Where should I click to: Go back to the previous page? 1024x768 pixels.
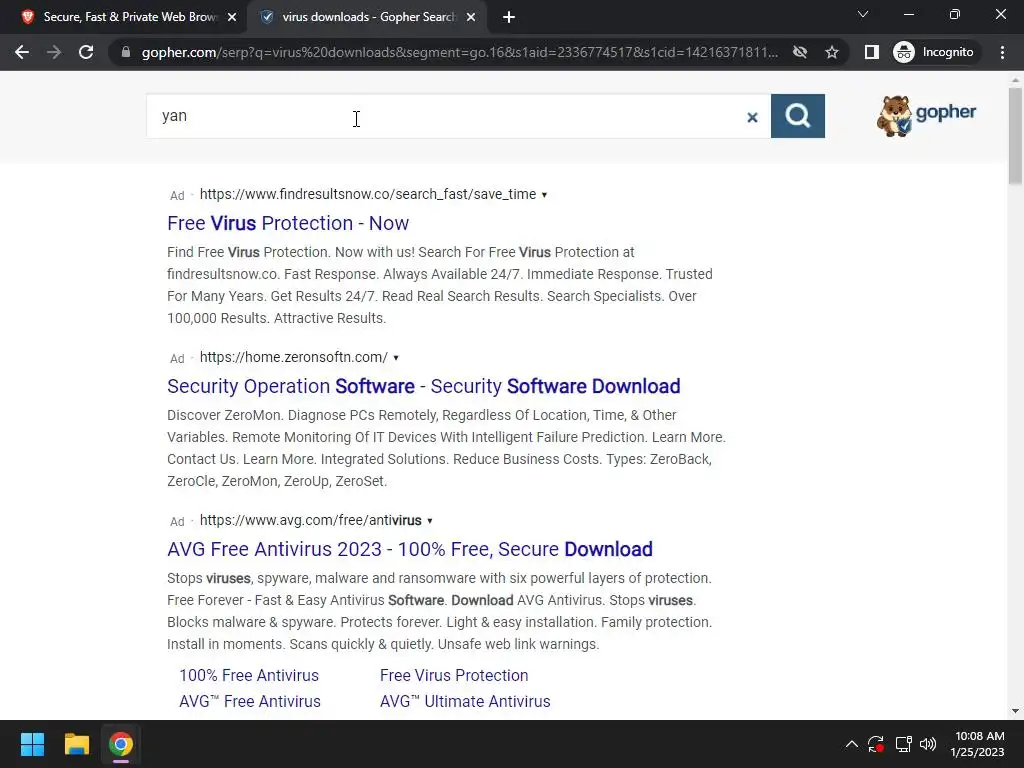click(22, 52)
